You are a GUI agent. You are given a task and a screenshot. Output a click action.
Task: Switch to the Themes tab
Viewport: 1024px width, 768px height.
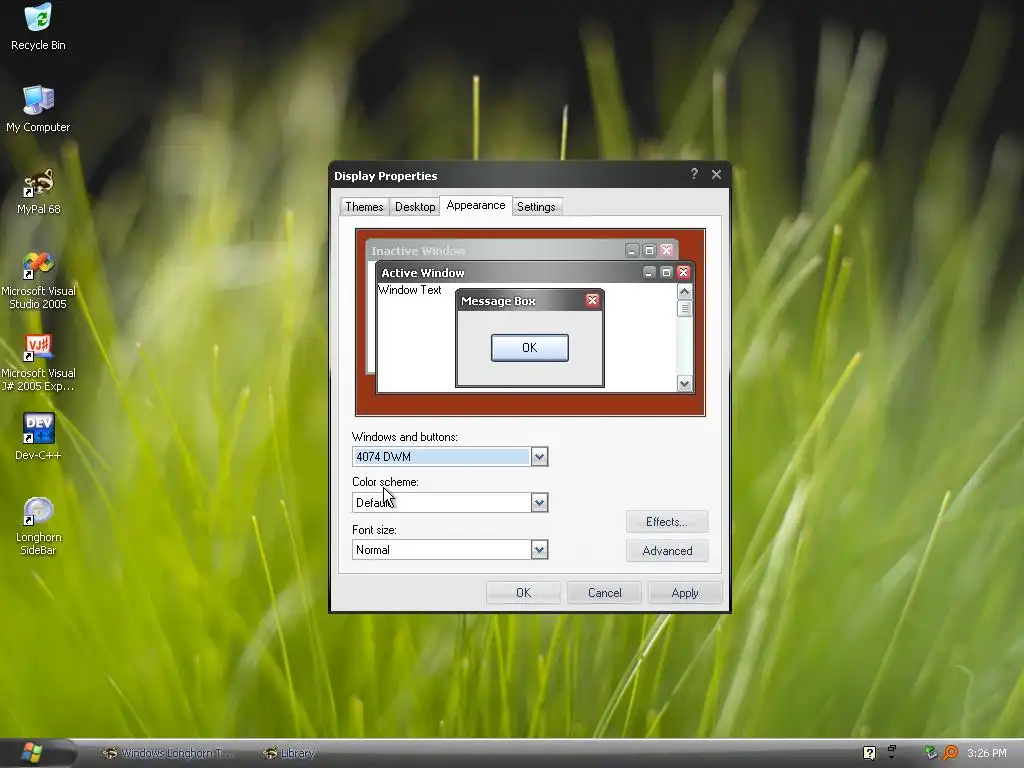364,206
